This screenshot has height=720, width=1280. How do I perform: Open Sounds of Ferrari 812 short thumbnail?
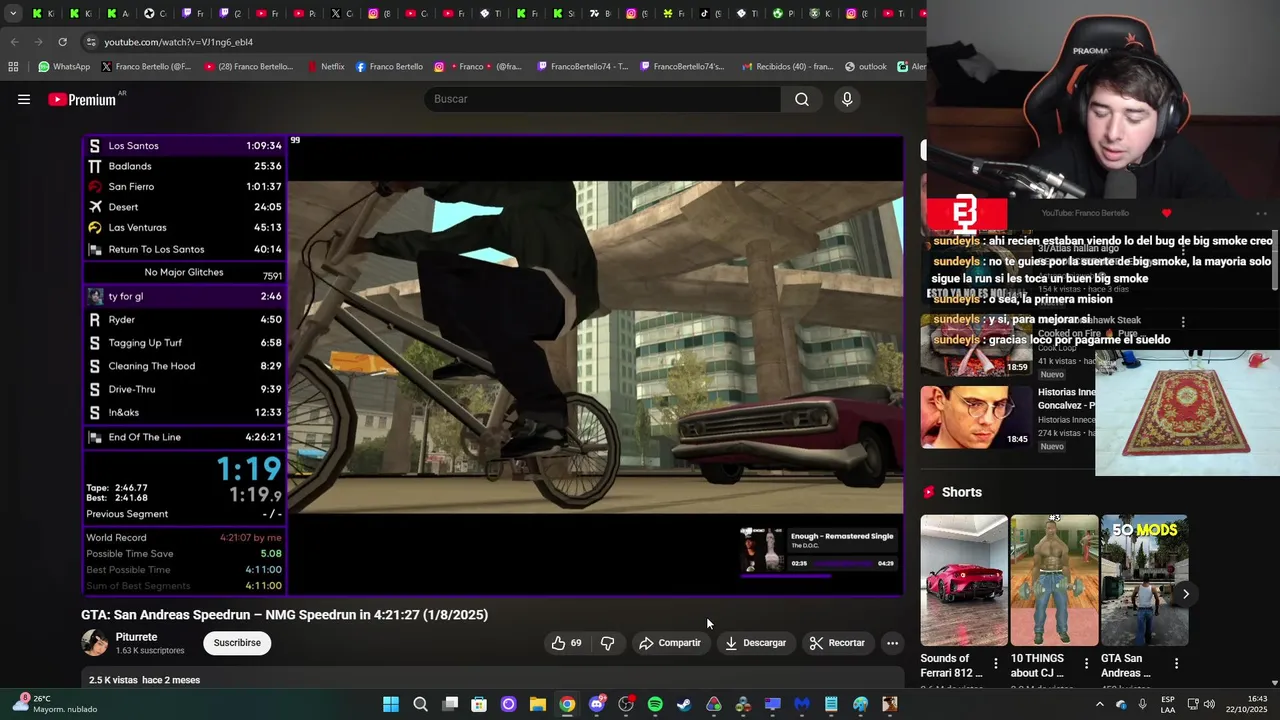(x=964, y=580)
